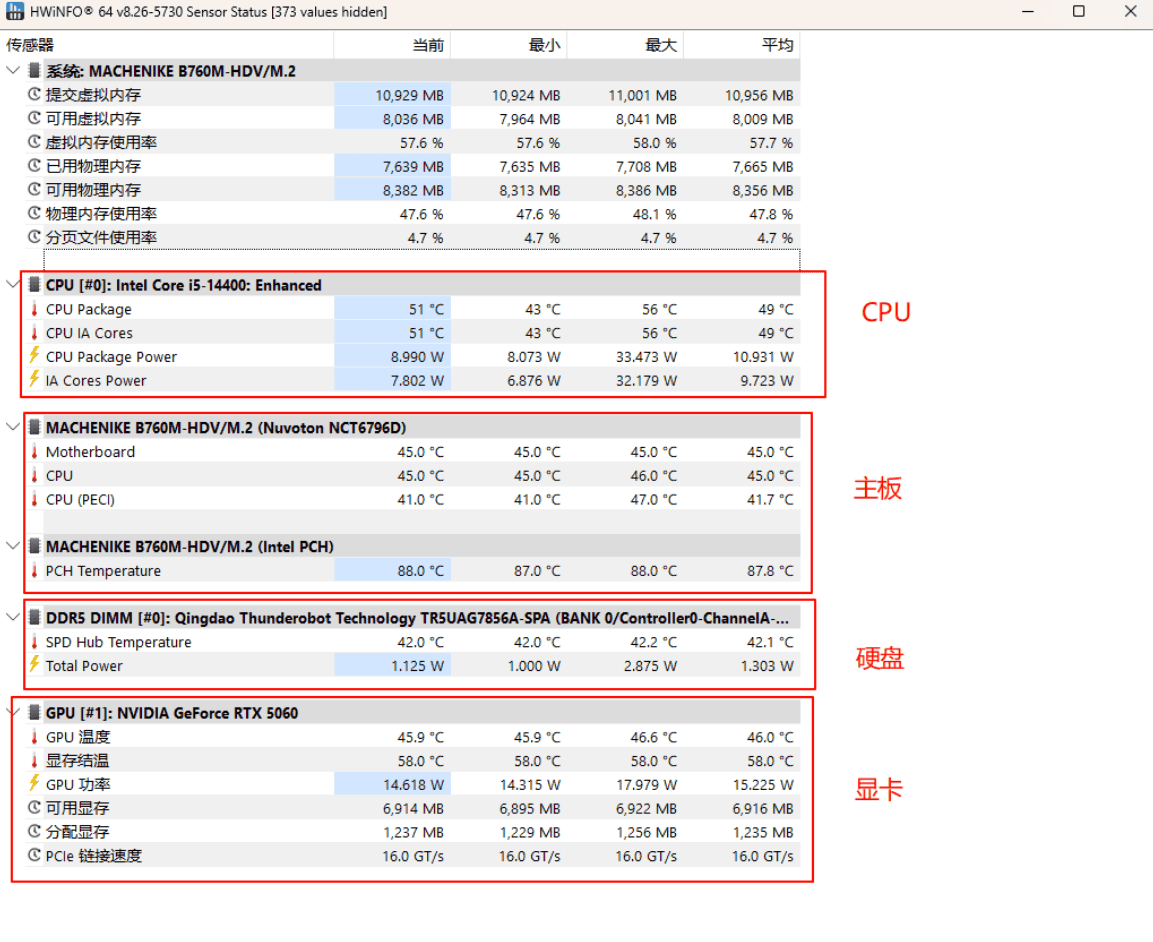The height and width of the screenshot is (942, 1153).
Task: Click the lightning icon beside CPU Package Power
Action: pyautogui.click(x=34, y=356)
